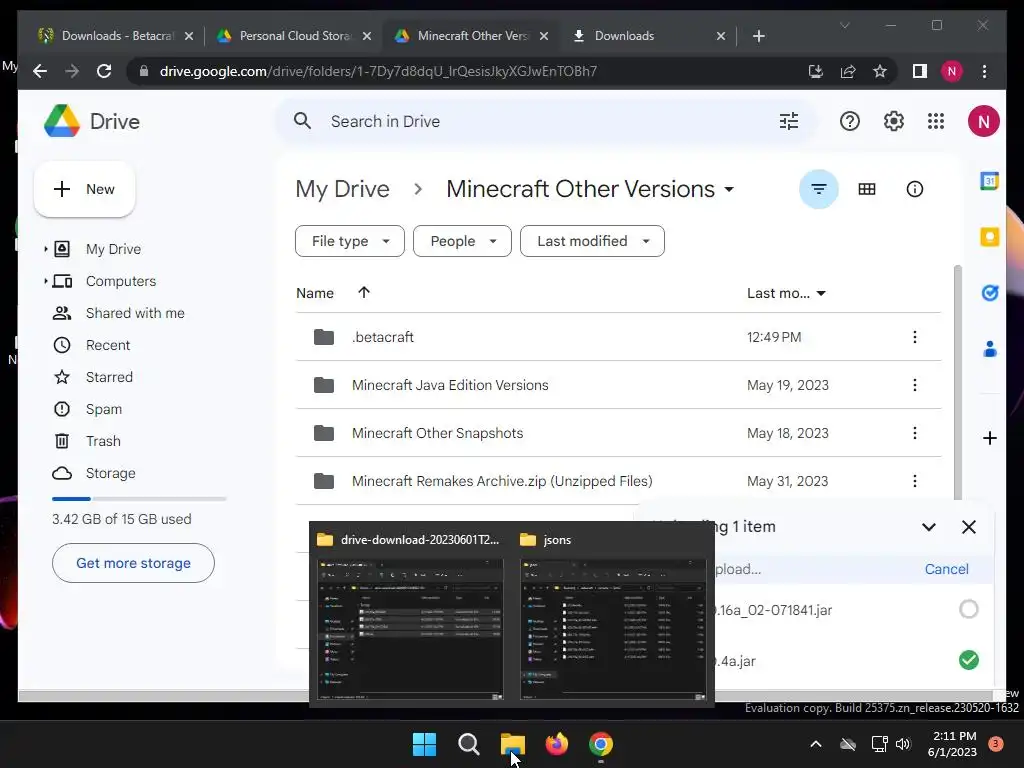Expand My Drive tree in sidebar
The width and height of the screenshot is (1024, 768).
pos(46,249)
